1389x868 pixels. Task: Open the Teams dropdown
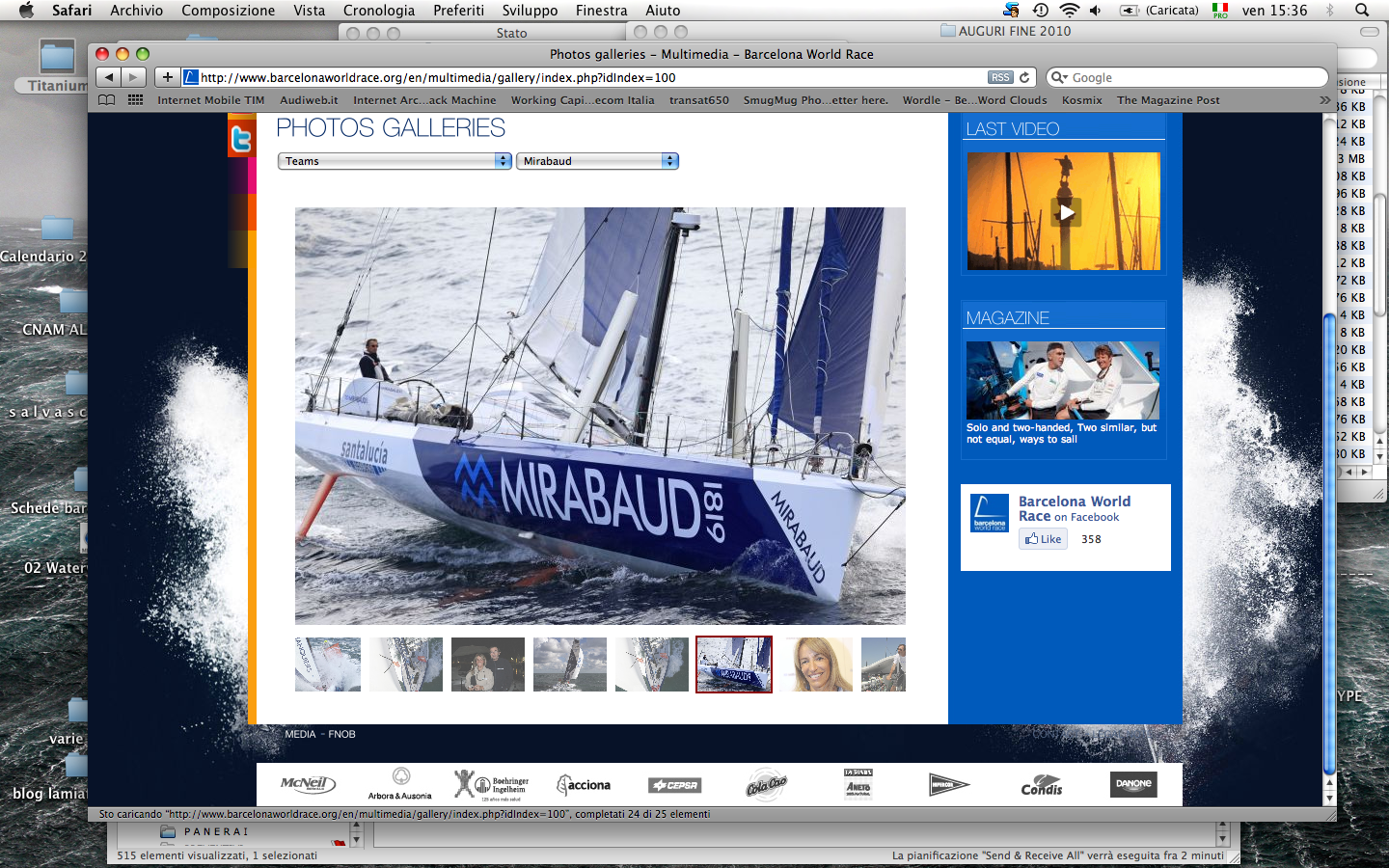click(x=395, y=161)
